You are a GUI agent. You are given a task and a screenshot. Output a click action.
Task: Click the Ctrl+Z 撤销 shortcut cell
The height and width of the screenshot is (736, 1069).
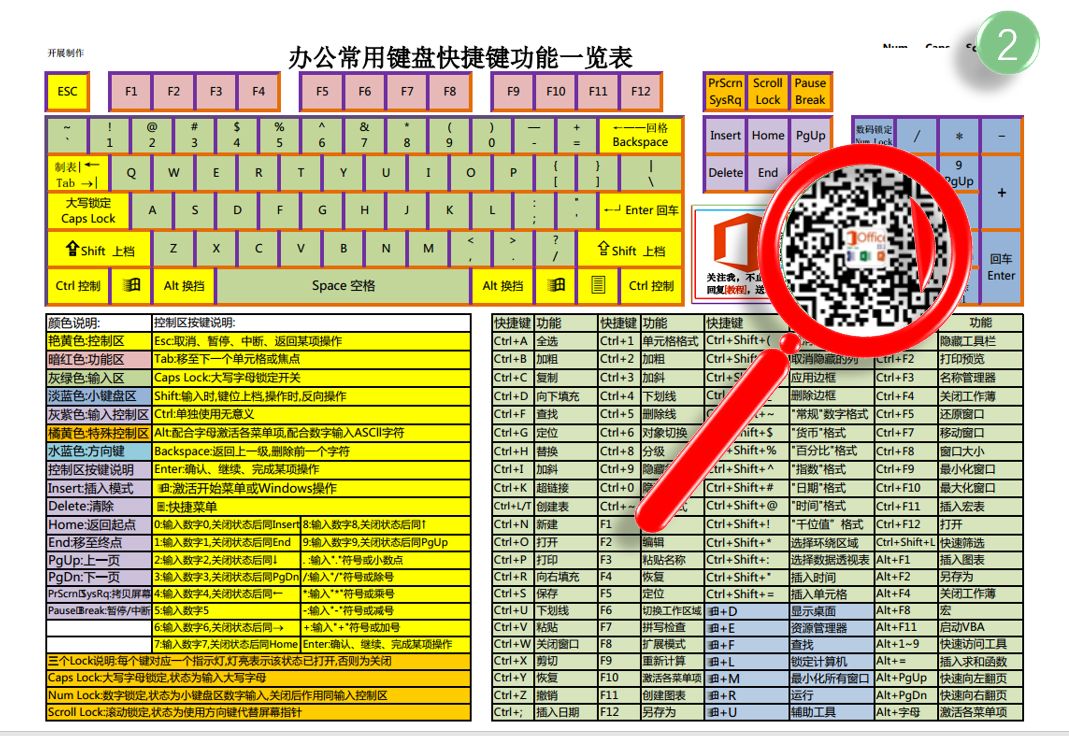[x=544, y=695]
